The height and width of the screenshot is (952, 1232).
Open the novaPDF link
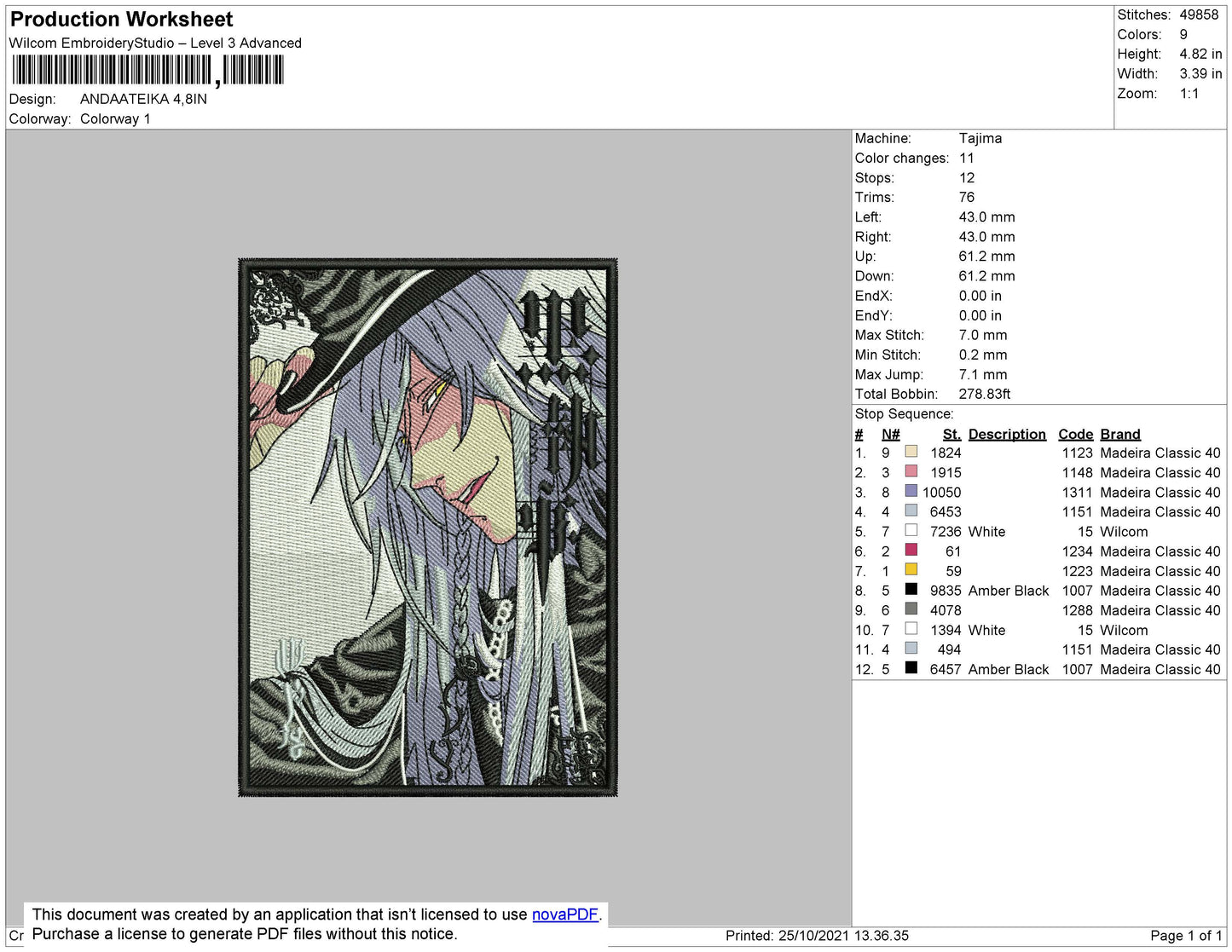click(565, 914)
